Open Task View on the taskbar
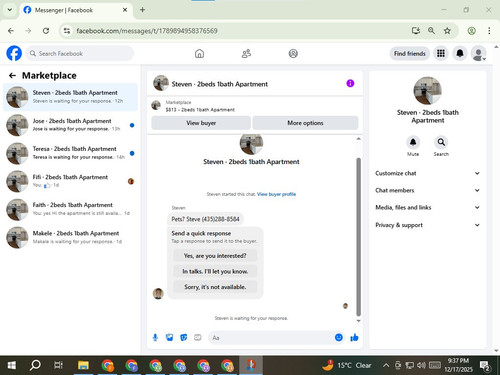500x375 pixels. pyautogui.click(x=58, y=365)
